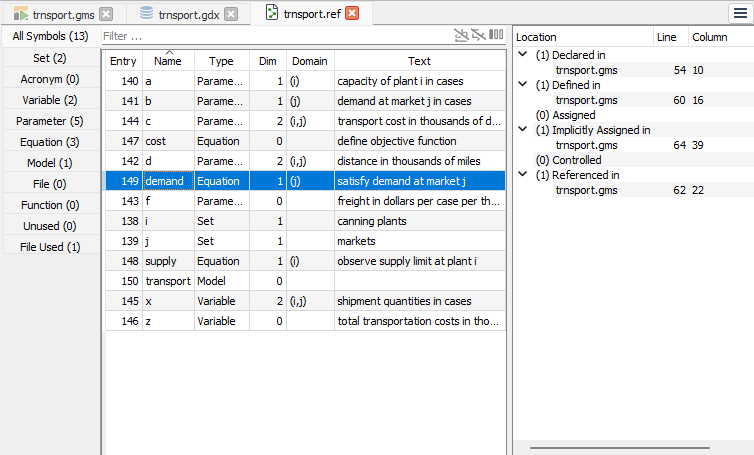Click the horizontal scrollbar in Location panel
This screenshot has height=455, width=754.
tap(620, 448)
